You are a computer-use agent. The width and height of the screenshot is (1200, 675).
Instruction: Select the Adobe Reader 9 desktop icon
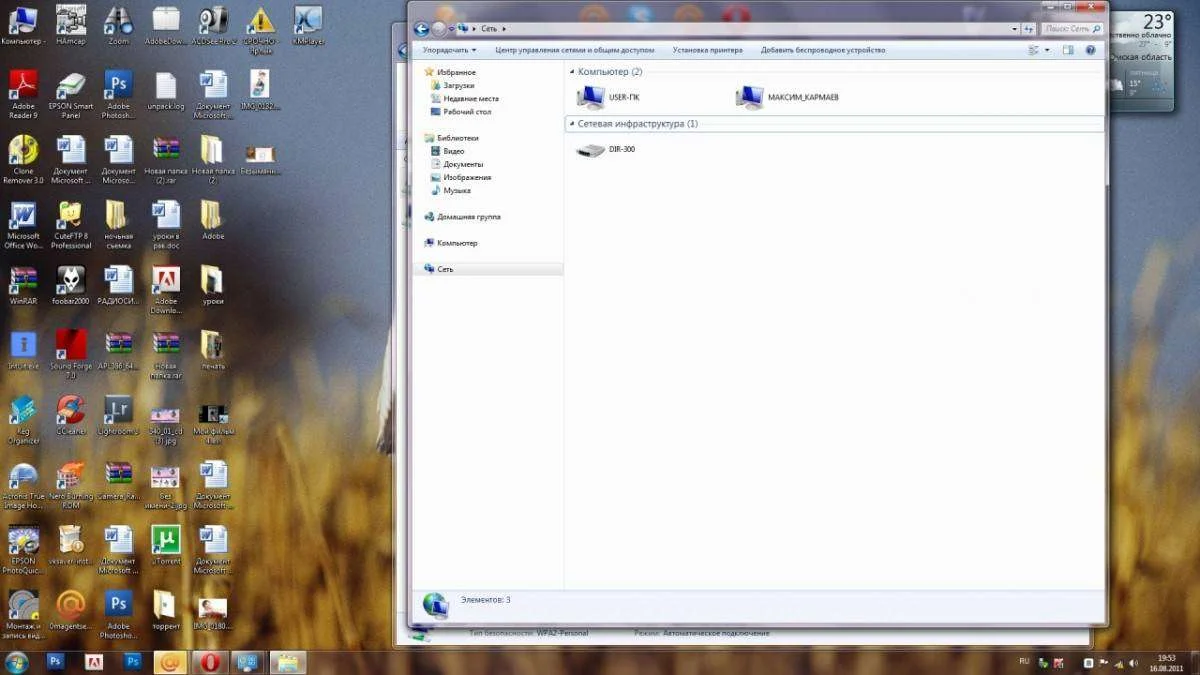click(23, 95)
